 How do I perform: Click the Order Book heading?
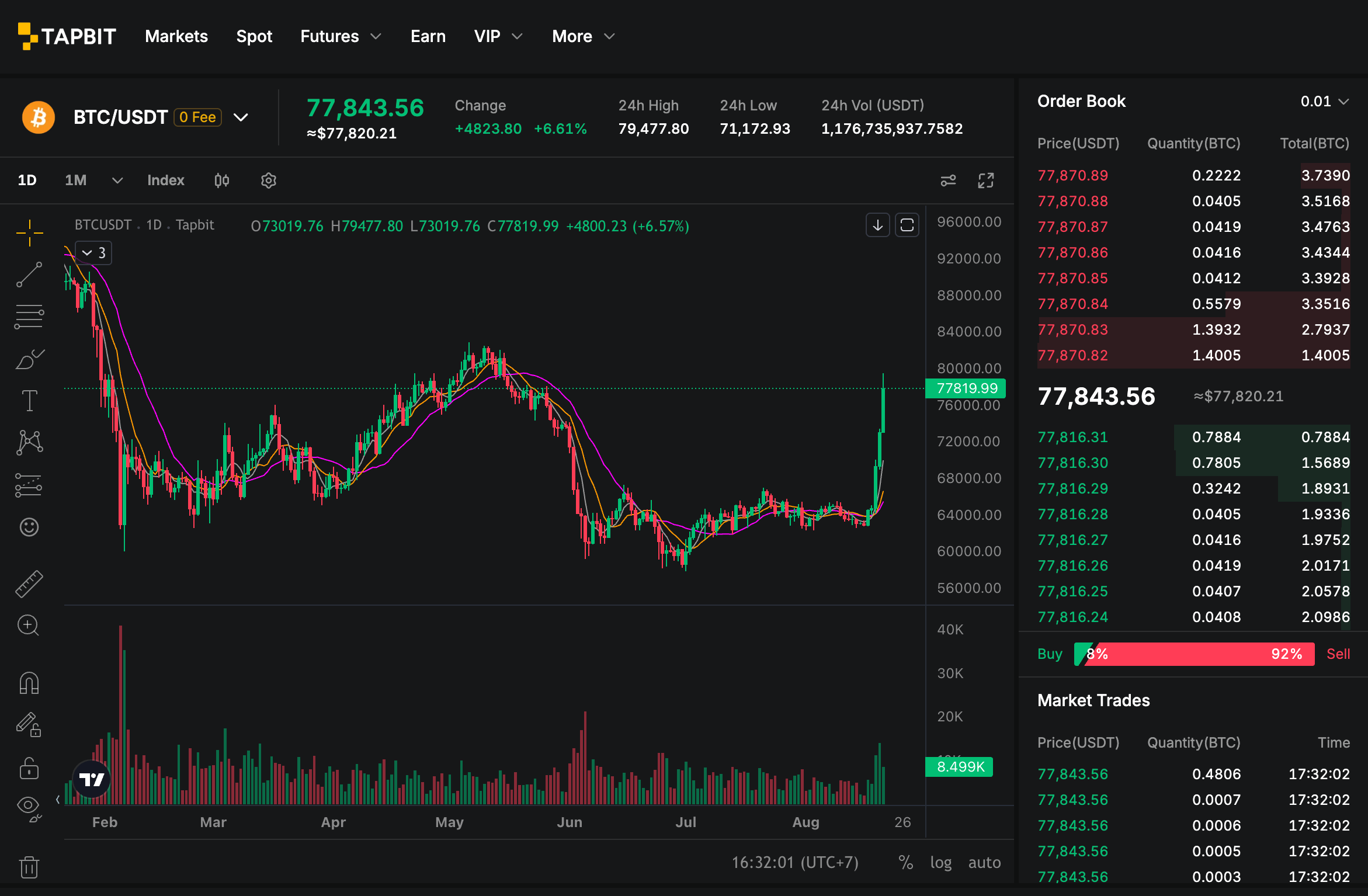1081,102
